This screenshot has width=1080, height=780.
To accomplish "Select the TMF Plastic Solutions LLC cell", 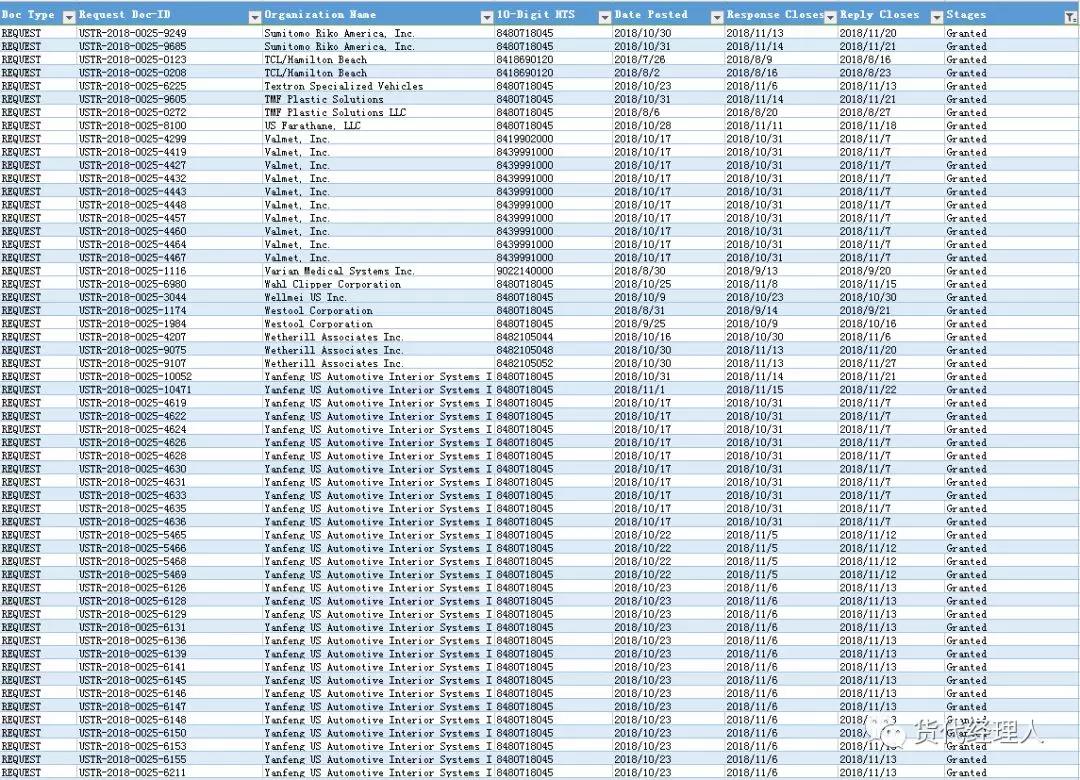I will [x=378, y=112].
